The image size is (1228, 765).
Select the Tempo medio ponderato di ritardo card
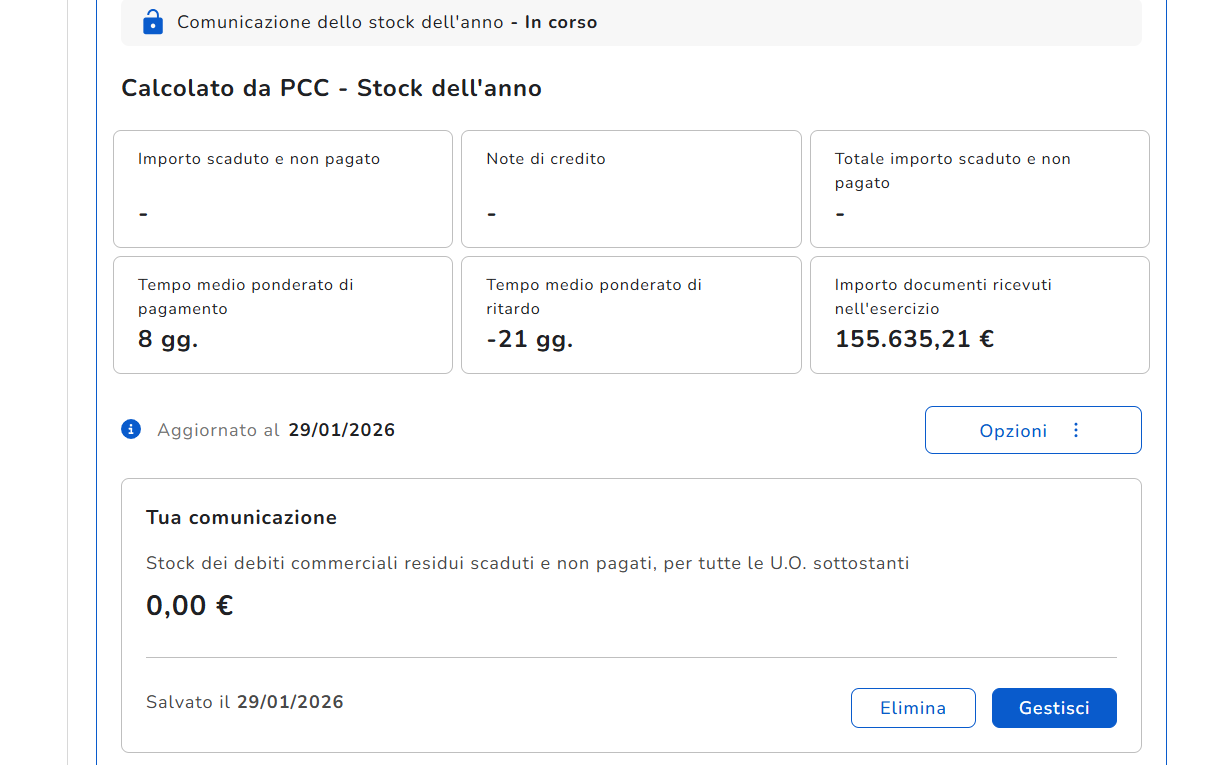[631, 315]
